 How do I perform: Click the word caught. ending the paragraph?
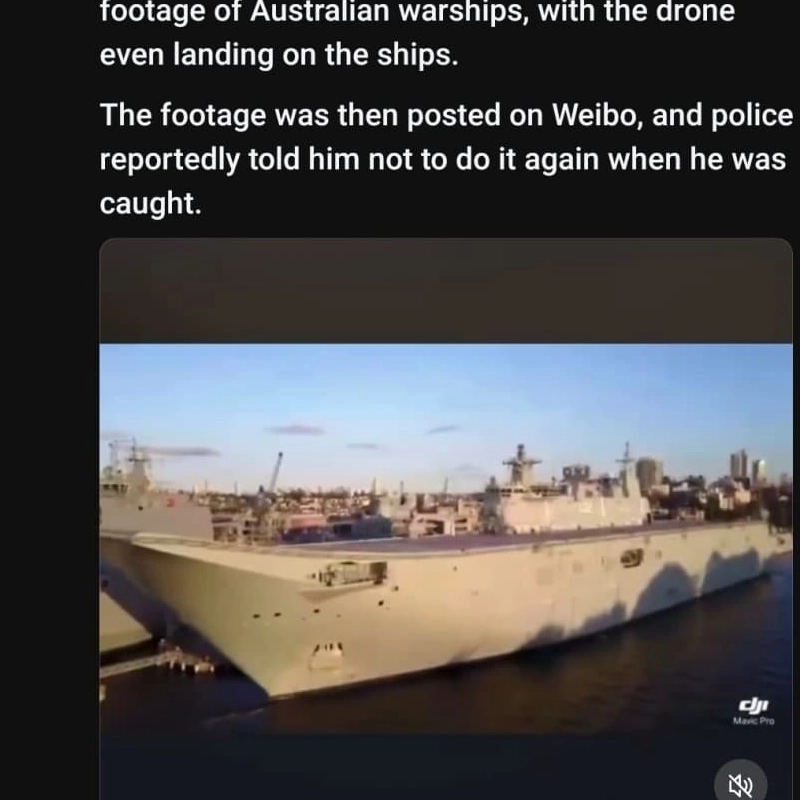click(151, 204)
